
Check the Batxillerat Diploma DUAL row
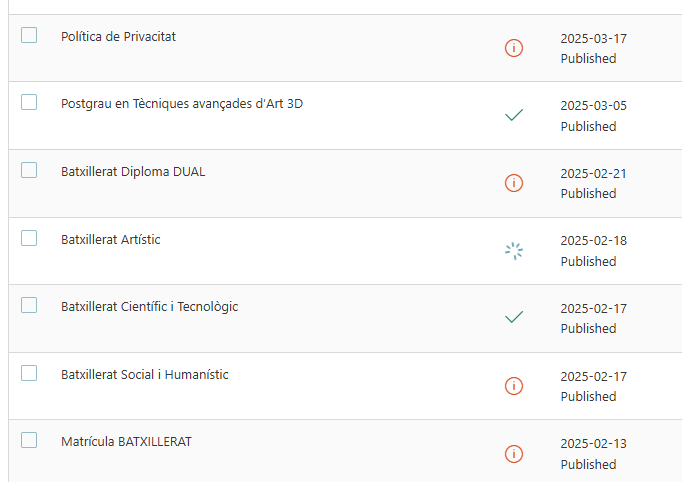pos(29,170)
